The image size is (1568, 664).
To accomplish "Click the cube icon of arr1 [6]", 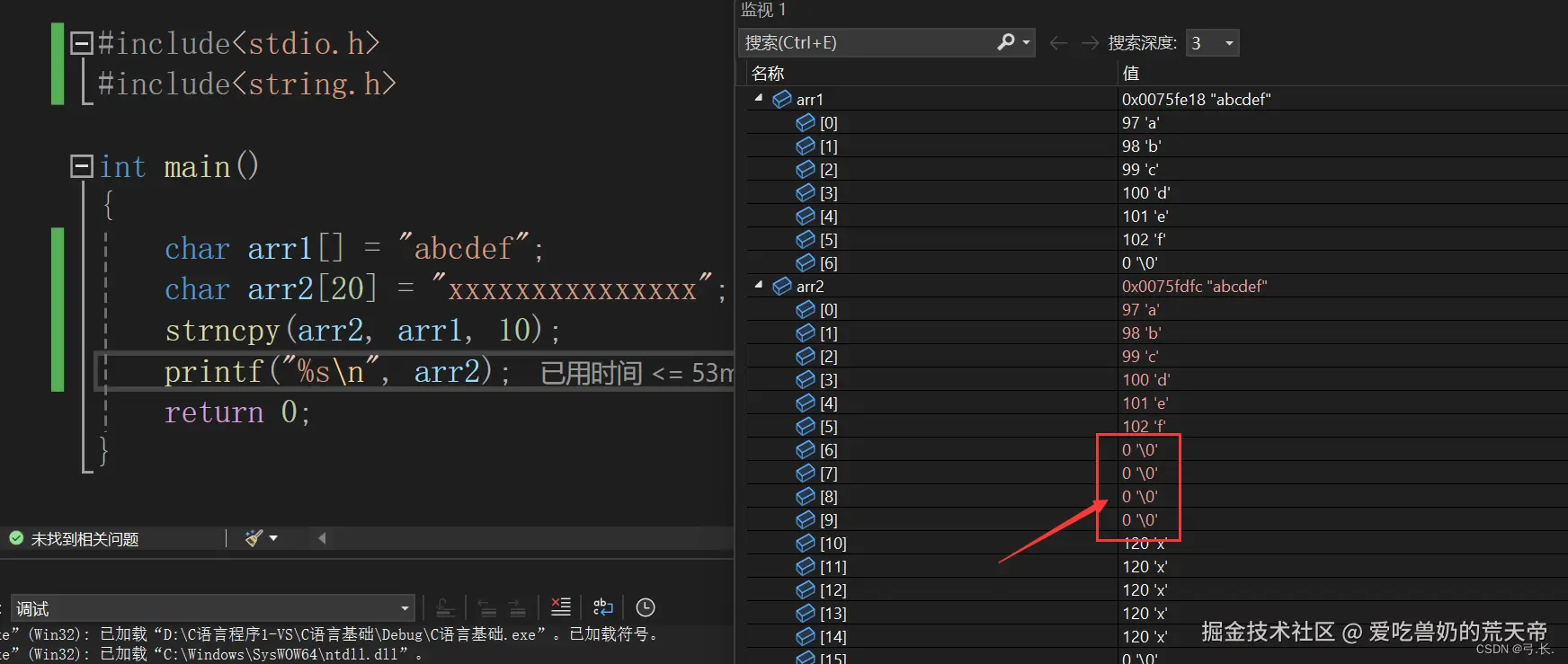I will click(x=806, y=262).
